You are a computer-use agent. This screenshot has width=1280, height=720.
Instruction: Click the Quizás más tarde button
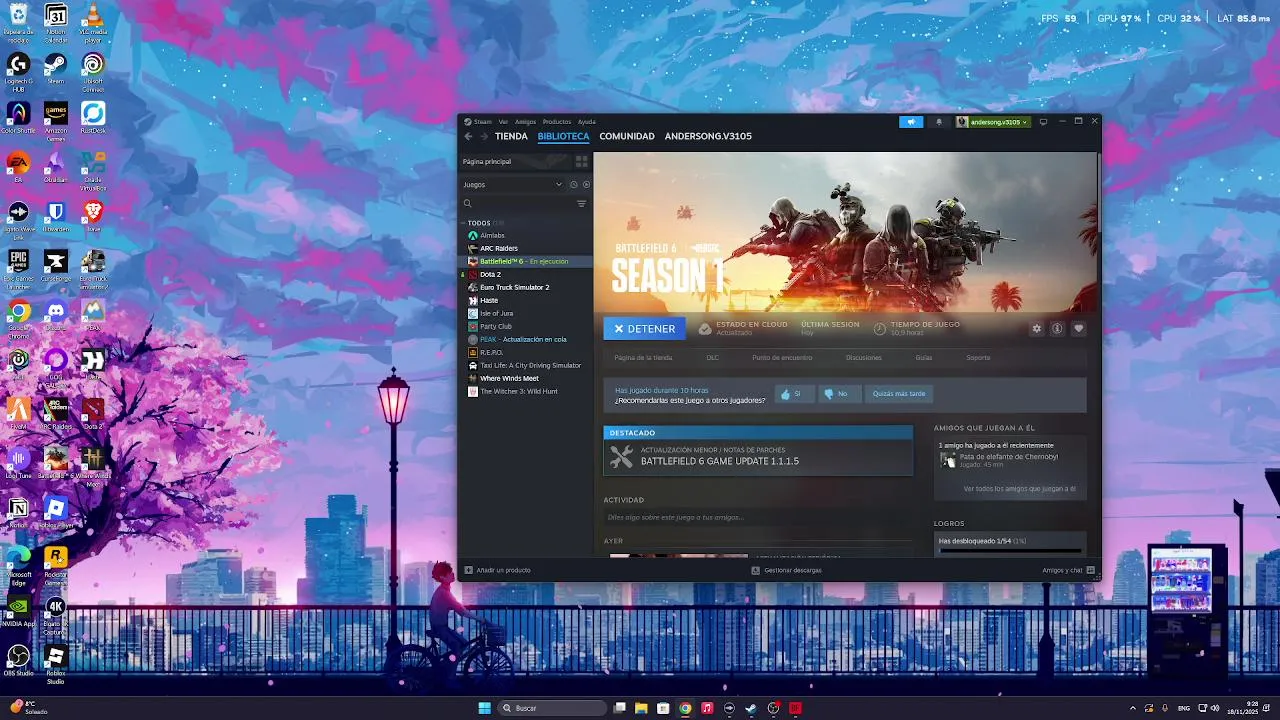[899, 394]
